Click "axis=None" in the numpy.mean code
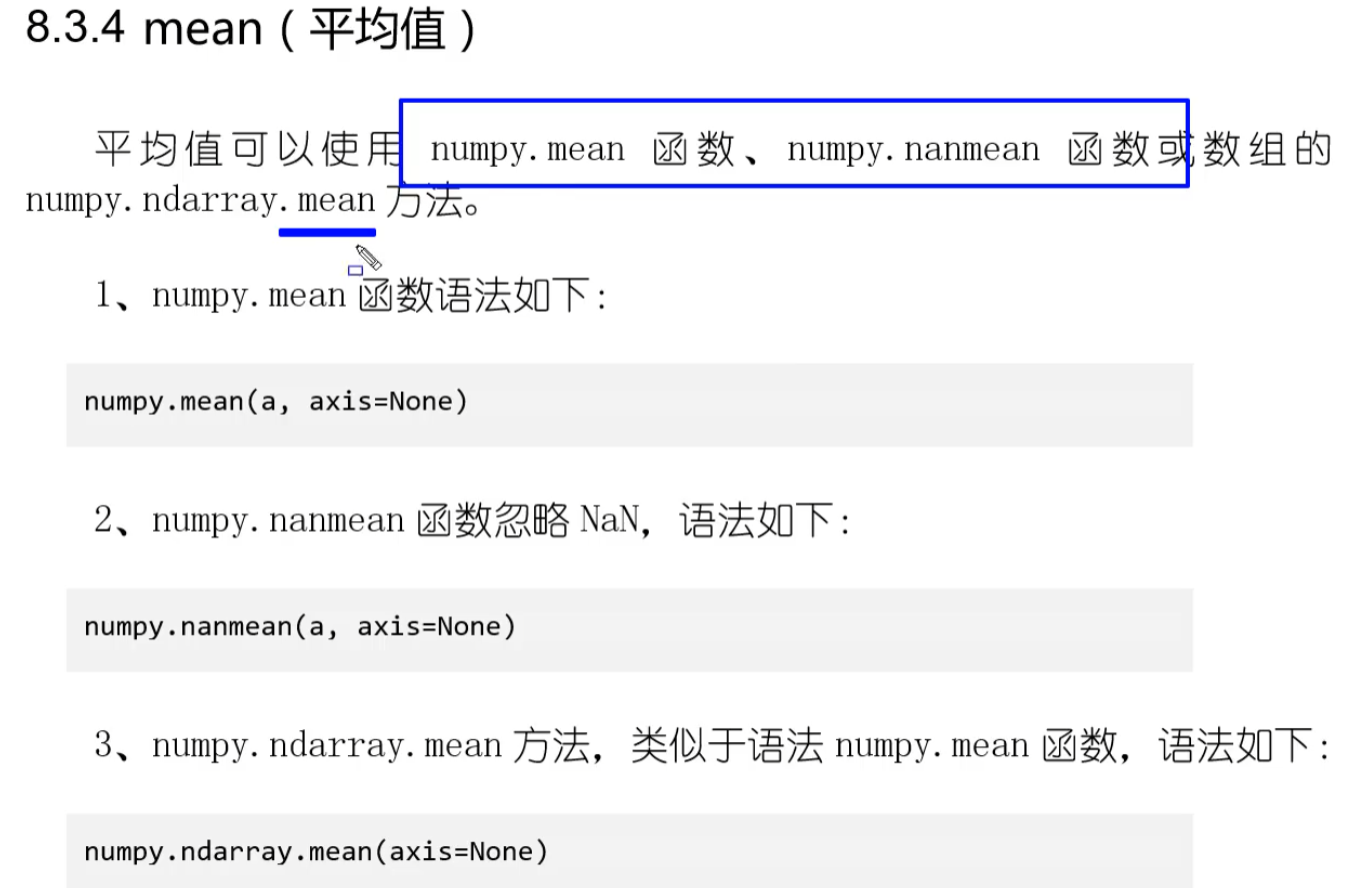Screen dimensions: 1352x888 387,402
